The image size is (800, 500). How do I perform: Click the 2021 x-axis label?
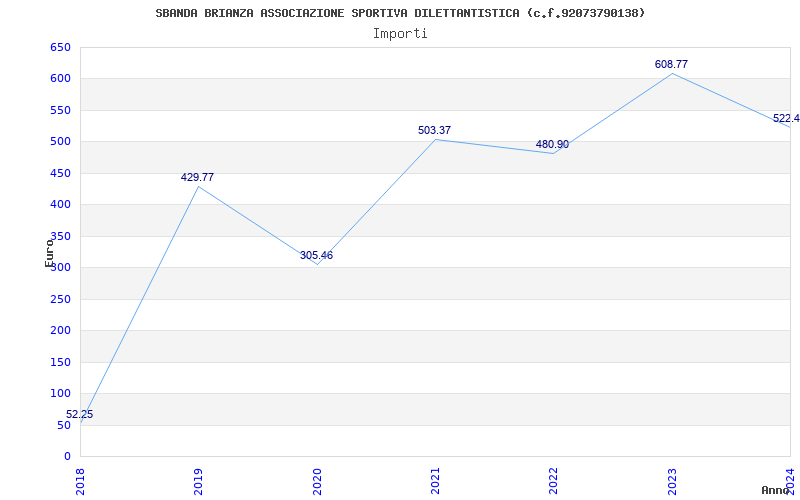[435, 482]
